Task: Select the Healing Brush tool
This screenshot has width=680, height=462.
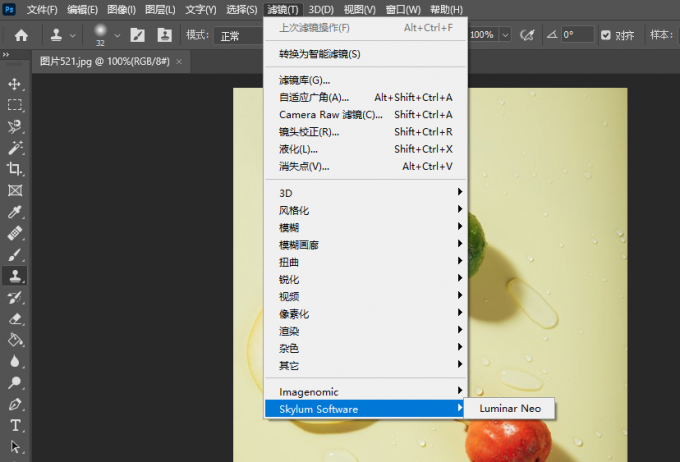Action: tap(15, 233)
